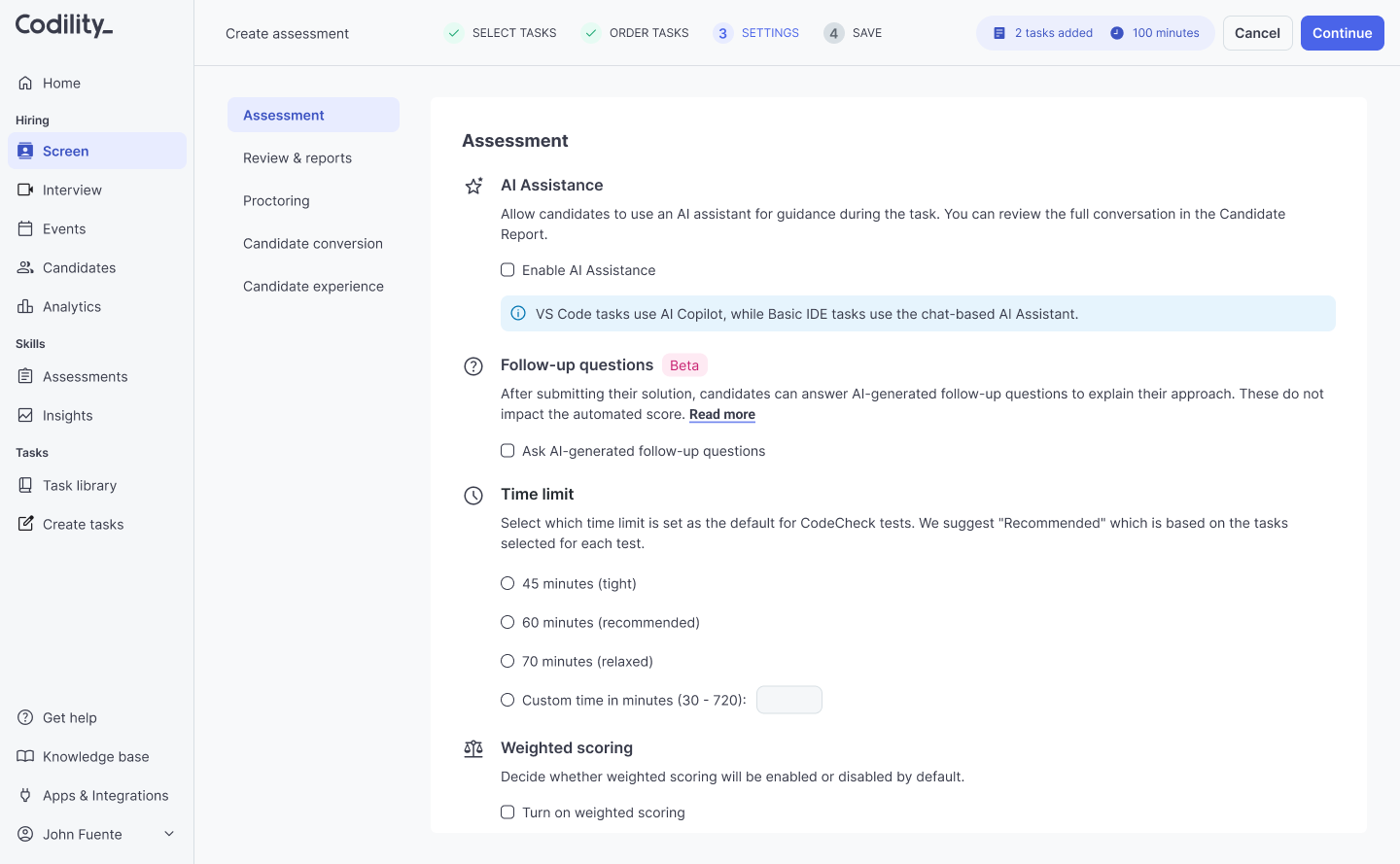The width and height of the screenshot is (1400, 864).
Task: Open Events via the calendar icon
Action: 26,228
